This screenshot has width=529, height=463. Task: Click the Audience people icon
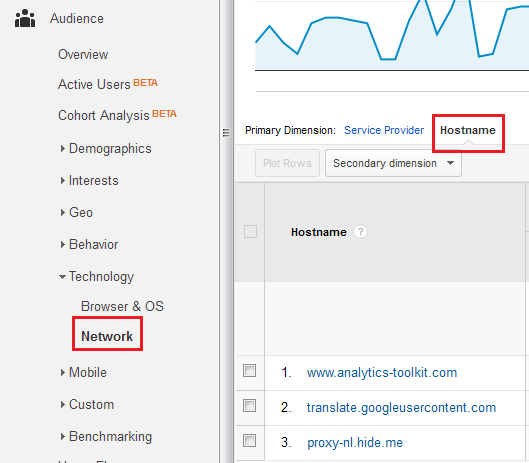point(25,19)
